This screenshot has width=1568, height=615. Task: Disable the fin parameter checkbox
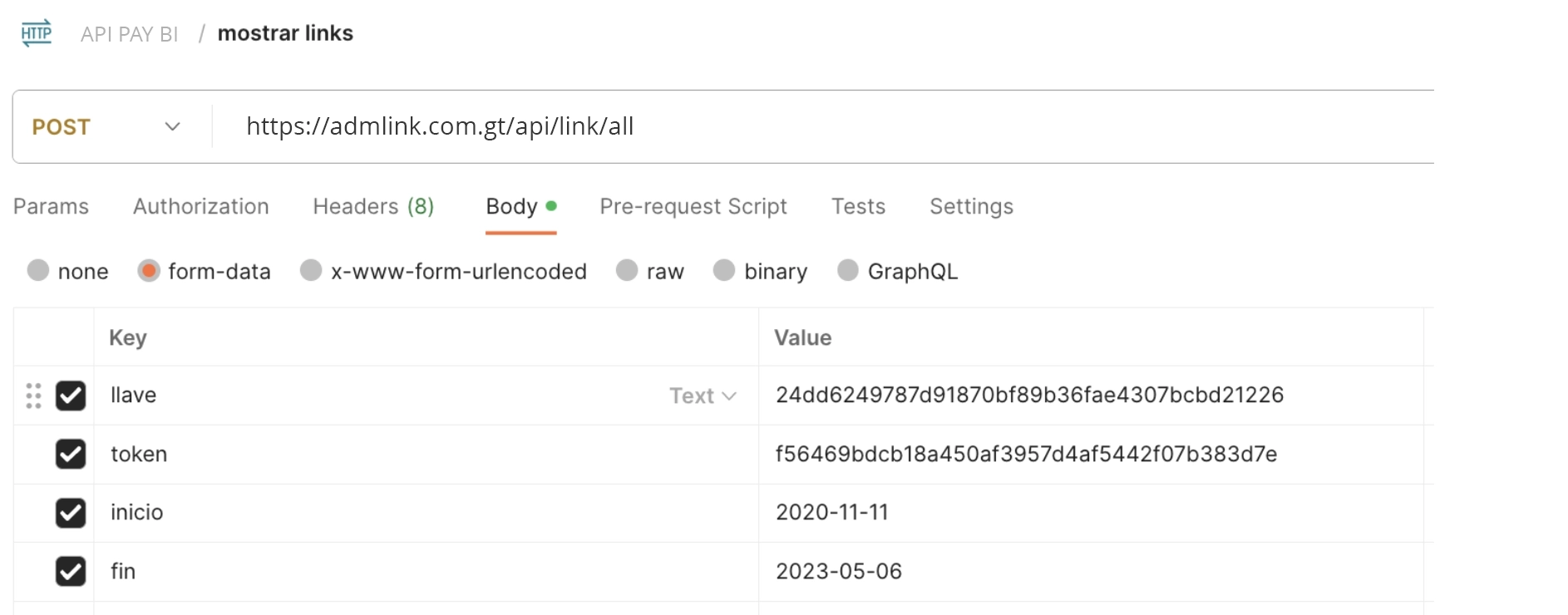[x=71, y=571]
